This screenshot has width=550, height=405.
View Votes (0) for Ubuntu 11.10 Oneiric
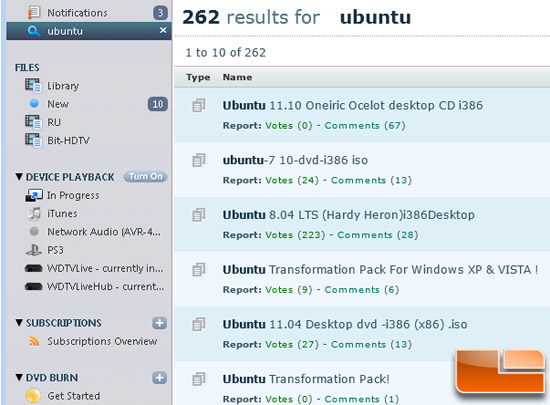point(289,126)
